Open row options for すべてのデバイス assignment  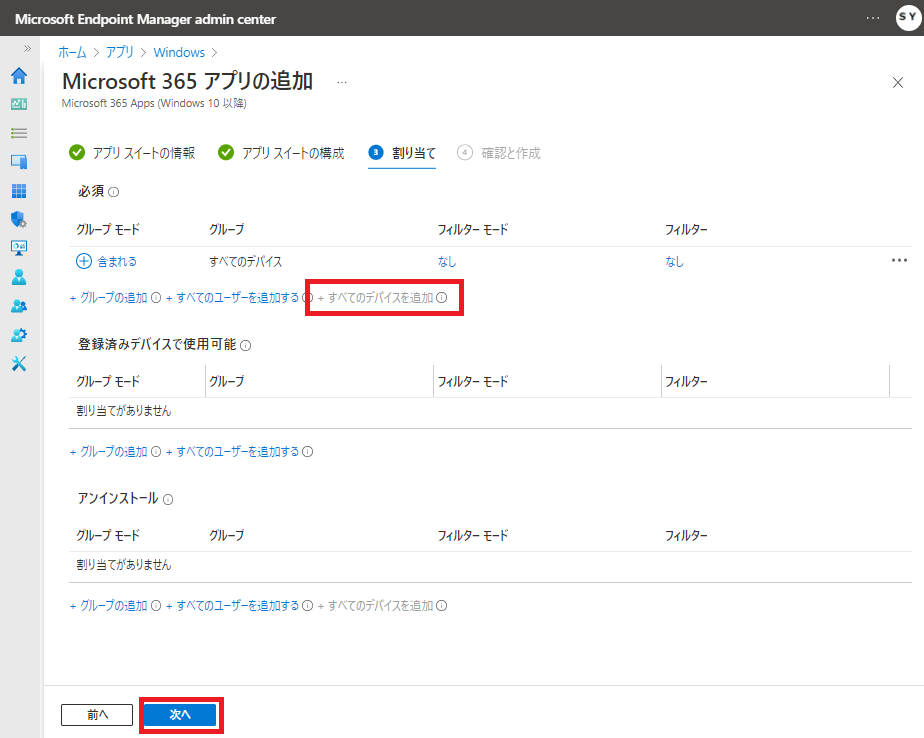coord(899,261)
